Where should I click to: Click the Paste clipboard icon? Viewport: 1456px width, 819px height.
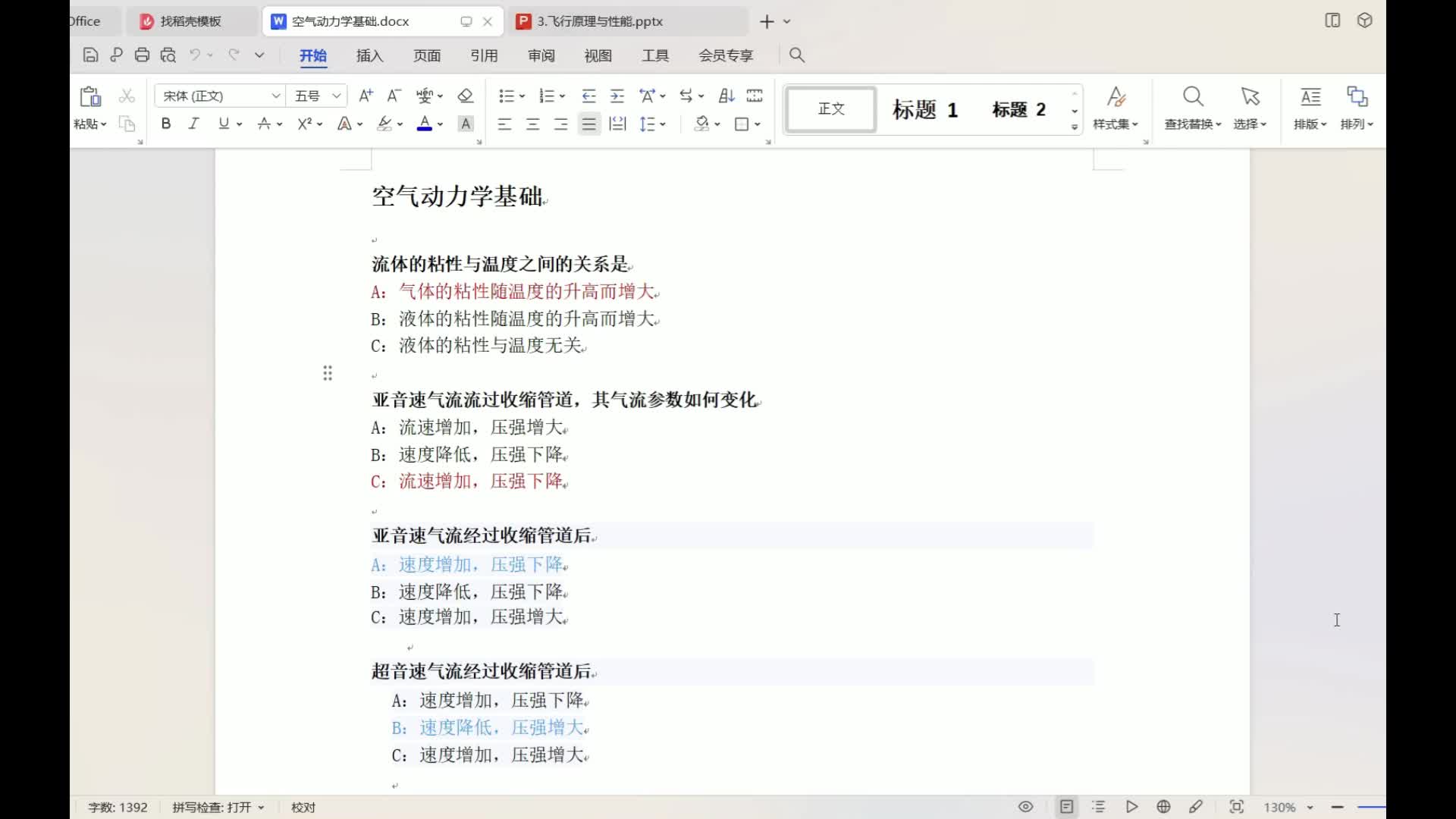click(x=90, y=97)
